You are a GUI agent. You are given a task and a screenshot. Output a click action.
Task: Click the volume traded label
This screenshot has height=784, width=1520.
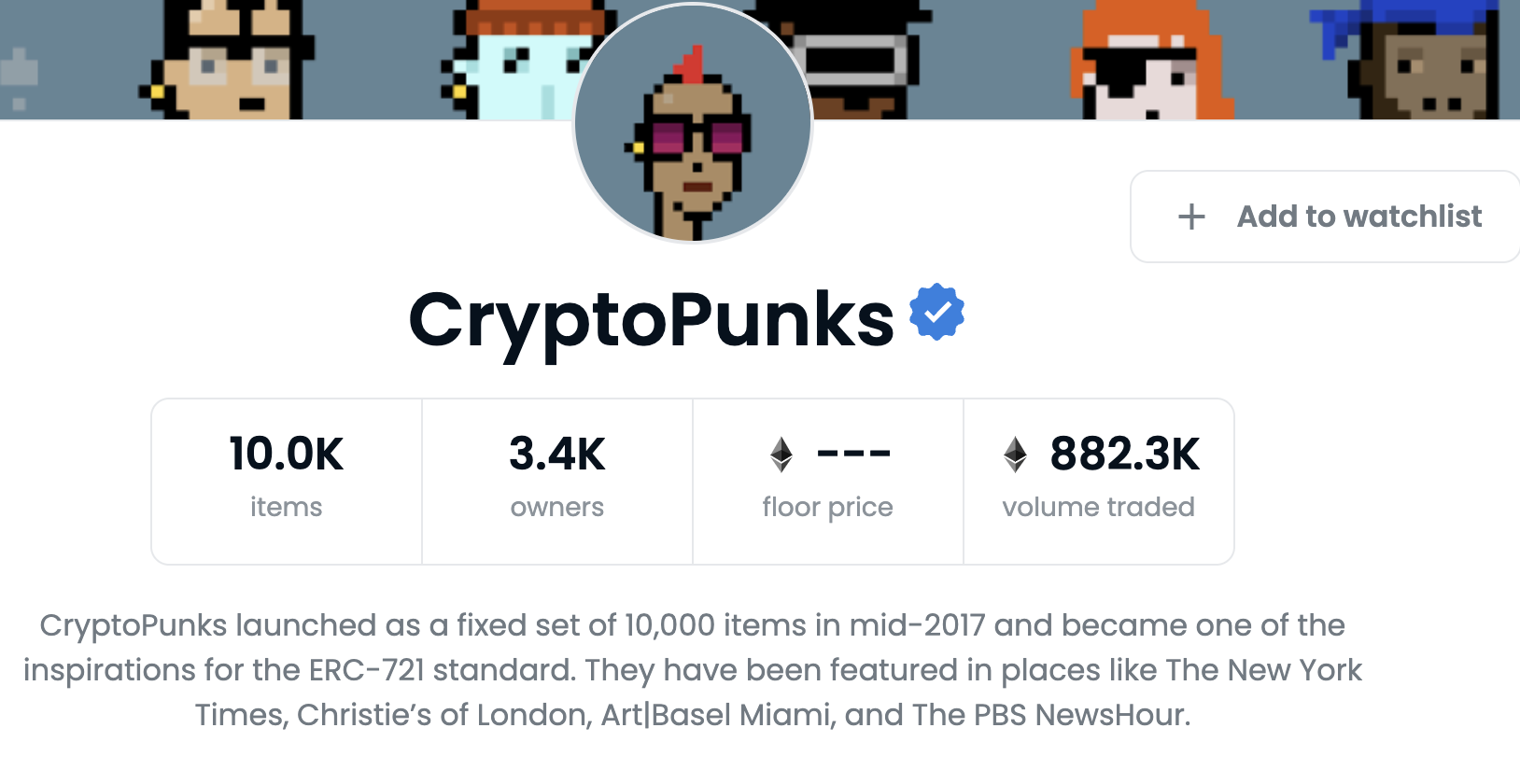point(1098,507)
